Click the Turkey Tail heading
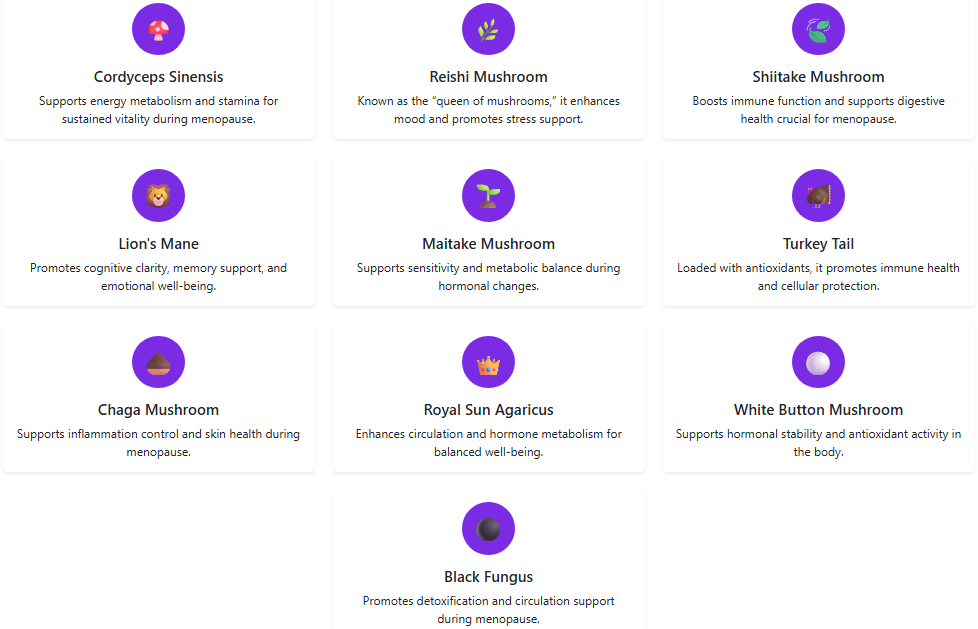The height and width of the screenshot is (629, 978). click(818, 244)
